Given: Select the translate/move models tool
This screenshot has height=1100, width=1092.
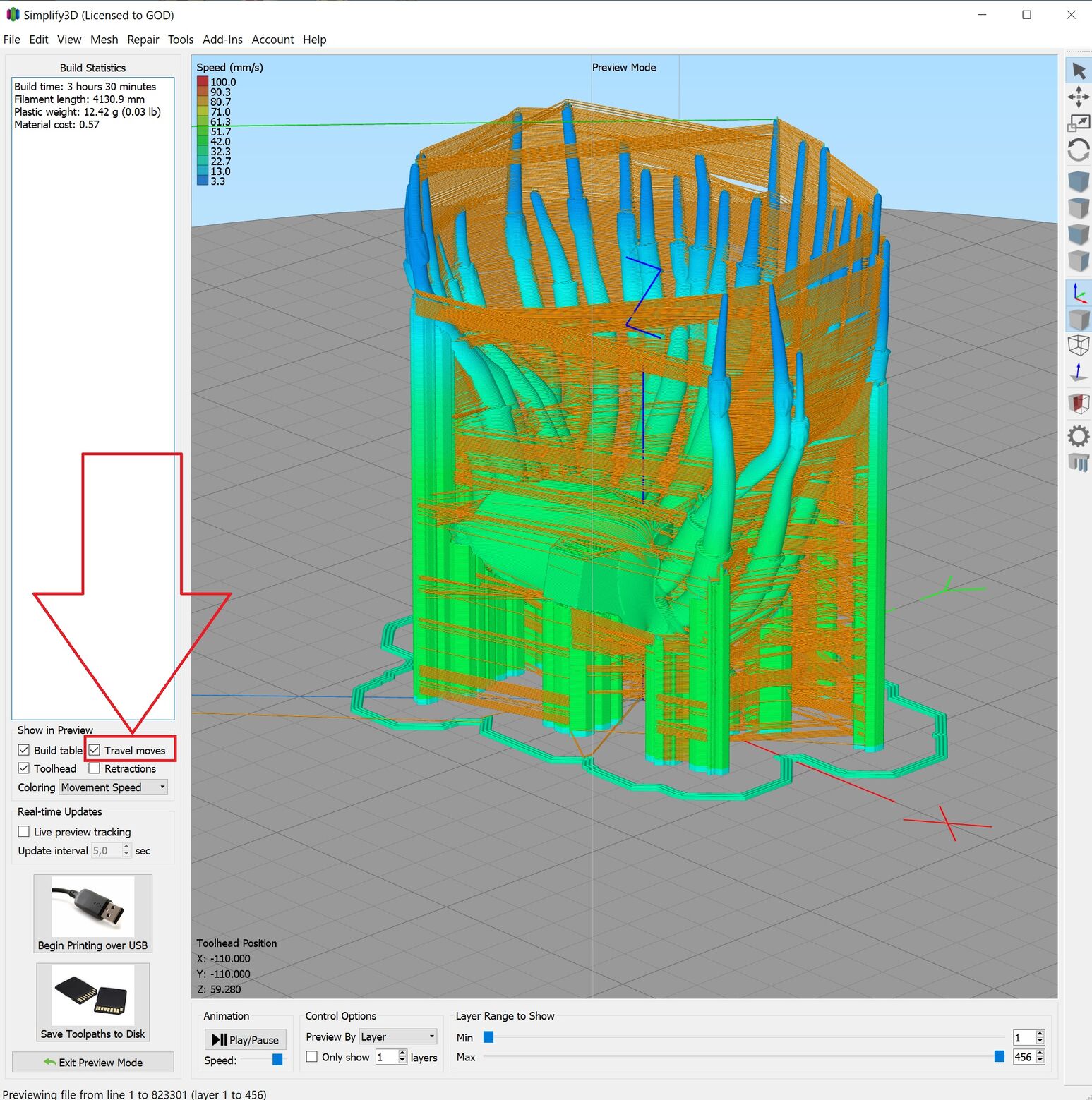Looking at the screenshot, I should click(1078, 97).
